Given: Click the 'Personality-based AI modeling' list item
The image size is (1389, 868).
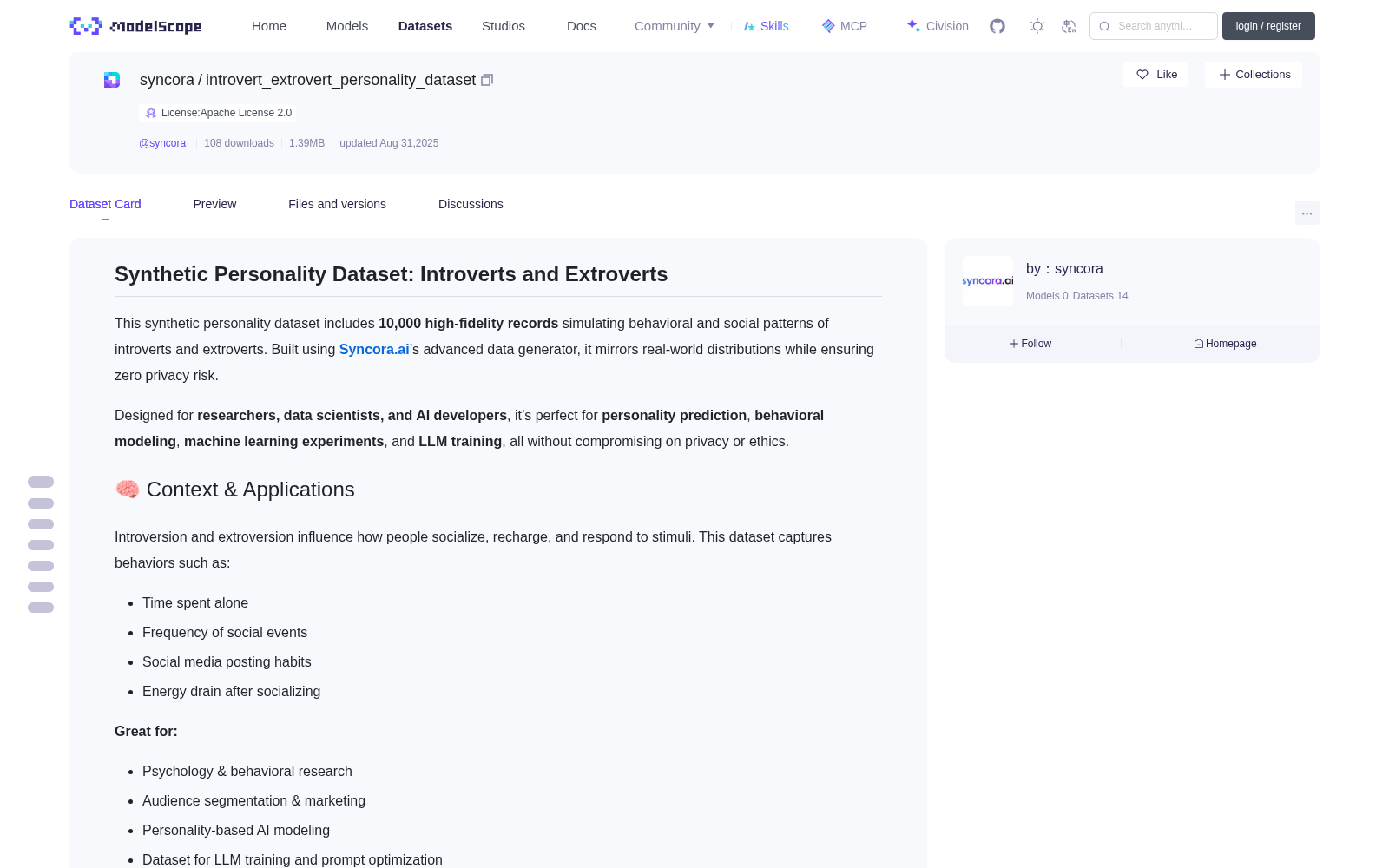Looking at the screenshot, I should 236,830.
